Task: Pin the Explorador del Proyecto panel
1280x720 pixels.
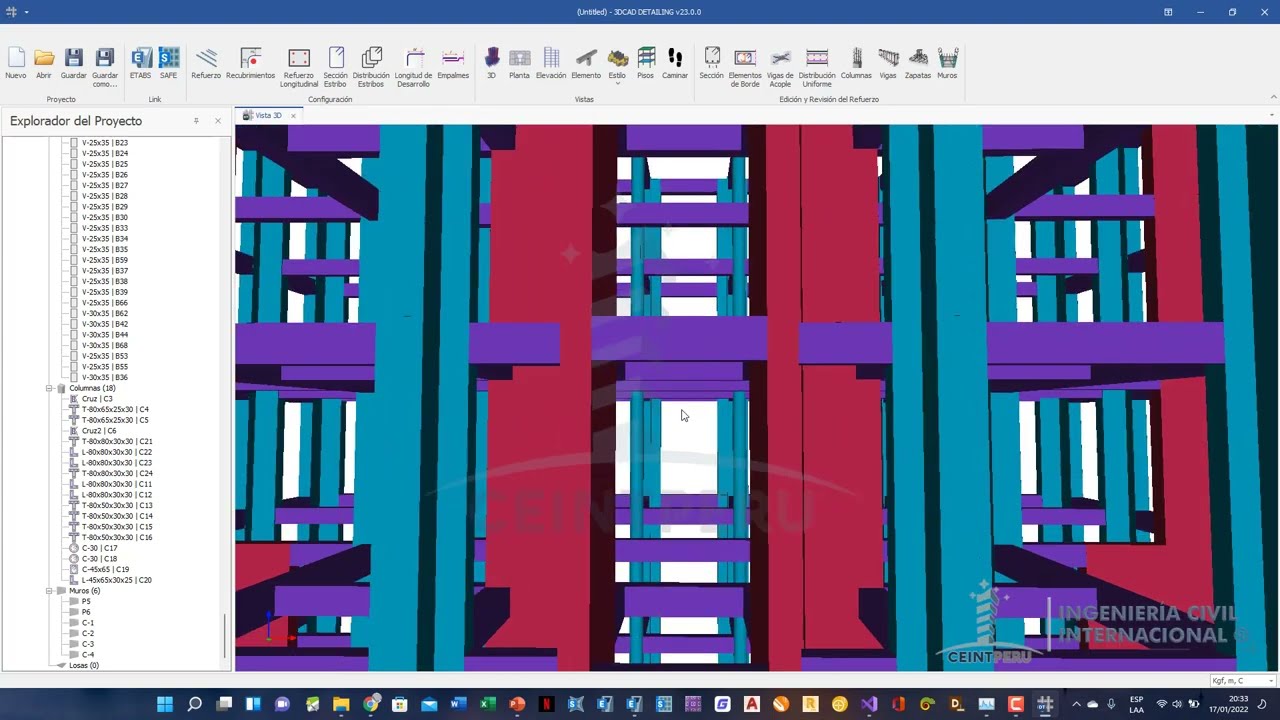Action: tap(196, 121)
